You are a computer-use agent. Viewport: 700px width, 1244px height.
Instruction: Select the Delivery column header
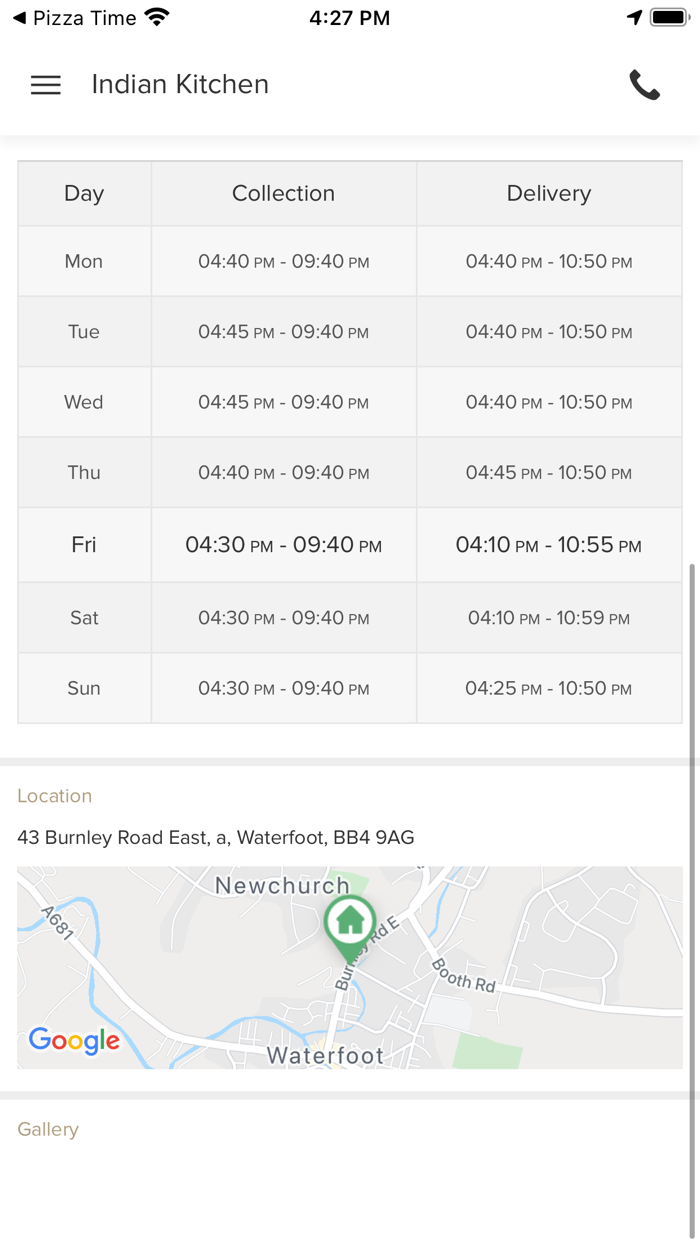pyautogui.click(x=548, y=193)
